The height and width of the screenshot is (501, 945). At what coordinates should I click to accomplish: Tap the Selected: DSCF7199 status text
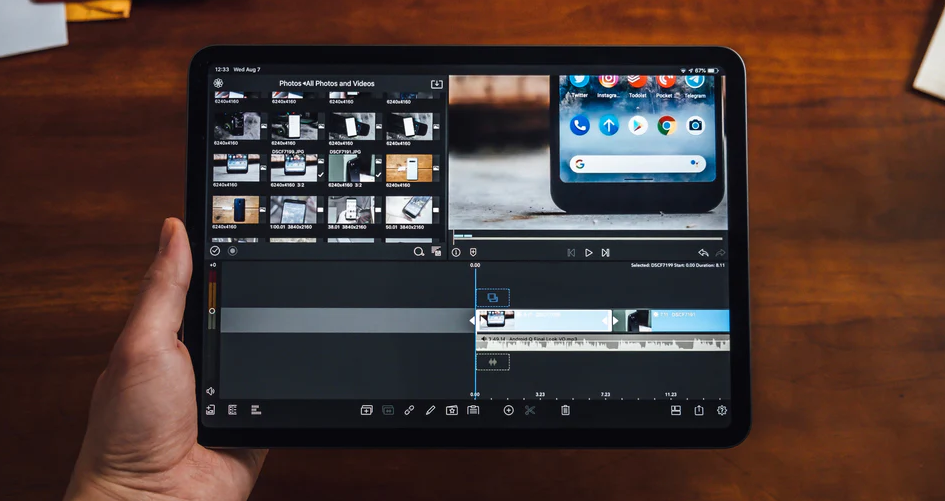pyautogui.click(x=678, y=265)
